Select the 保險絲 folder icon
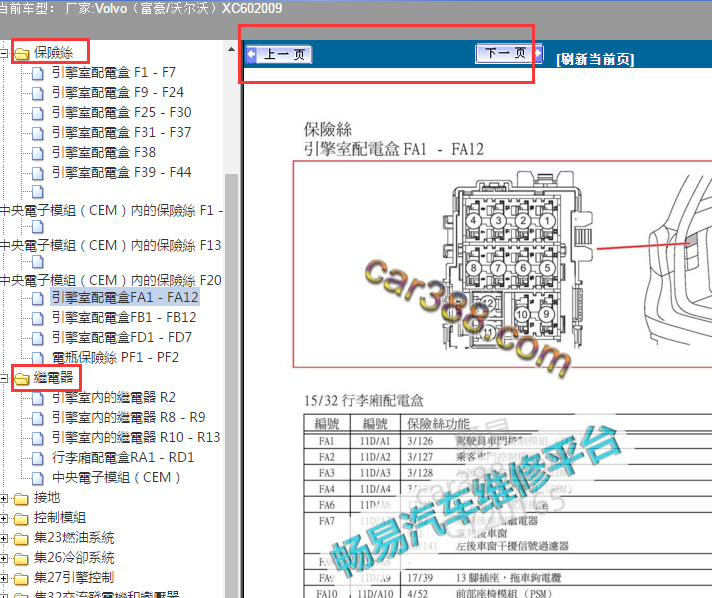The image size is (712, 598). [x=21, y=54]
